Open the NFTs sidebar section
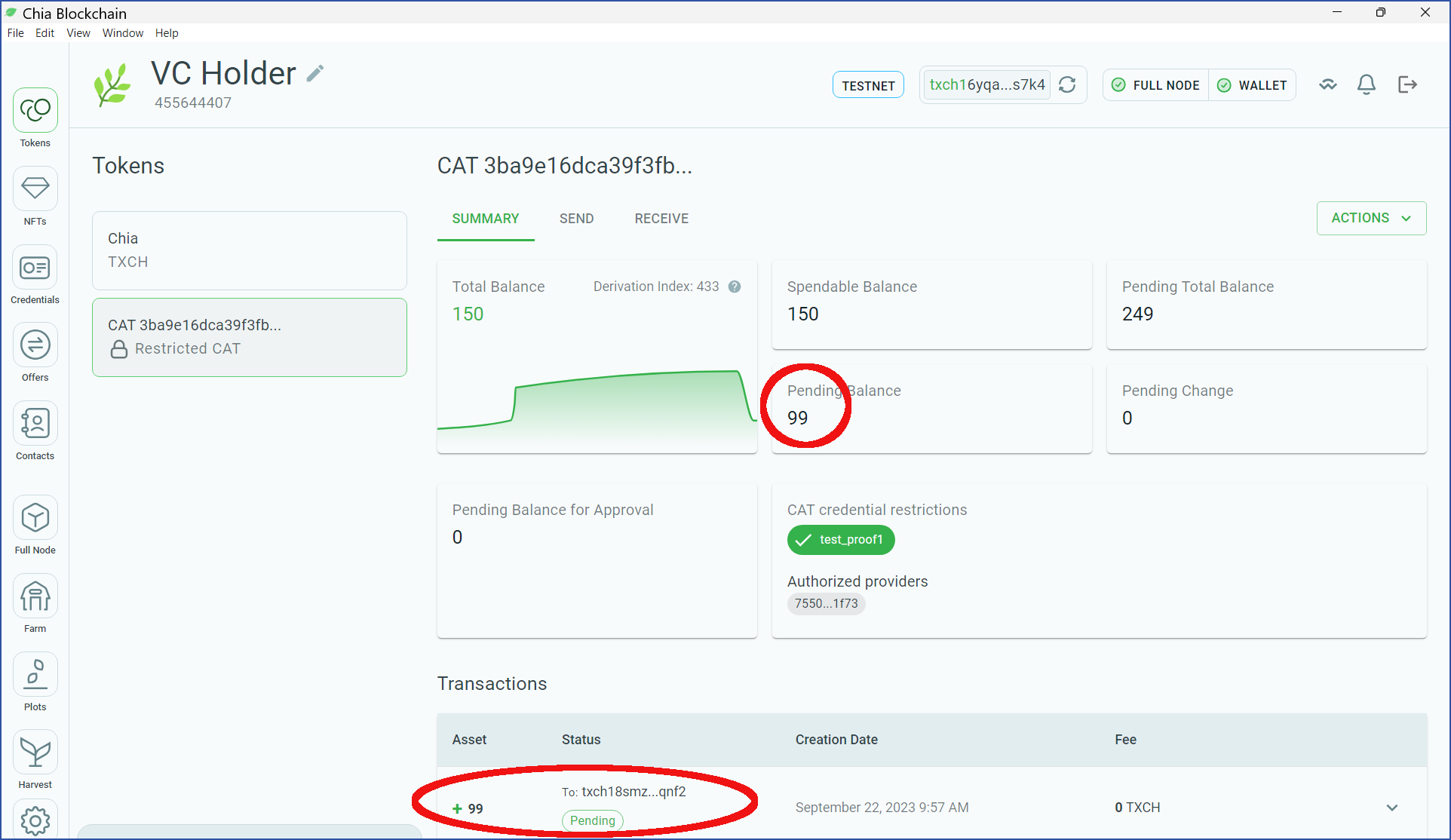Viewport: 1451px width, 840px height. (x=35, y=197)
